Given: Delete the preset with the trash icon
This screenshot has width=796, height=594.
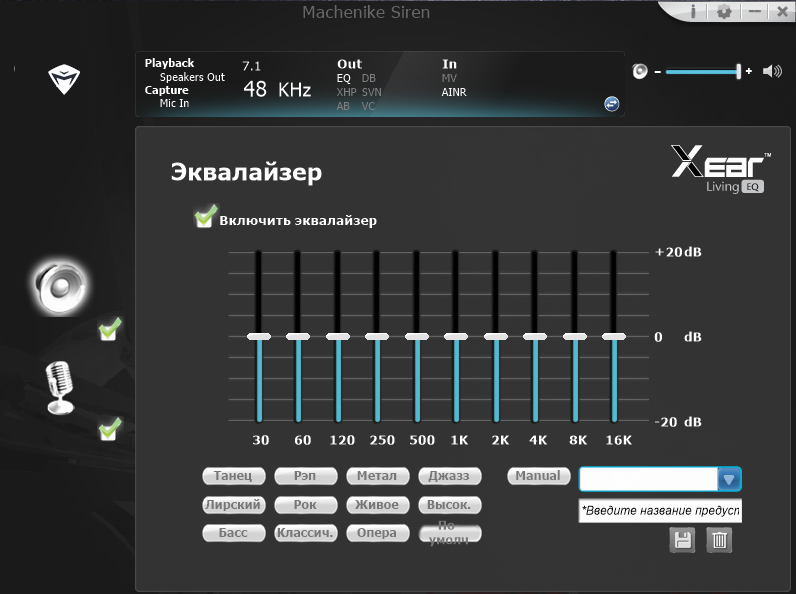Looking at the screenshot, I should 719,540.
